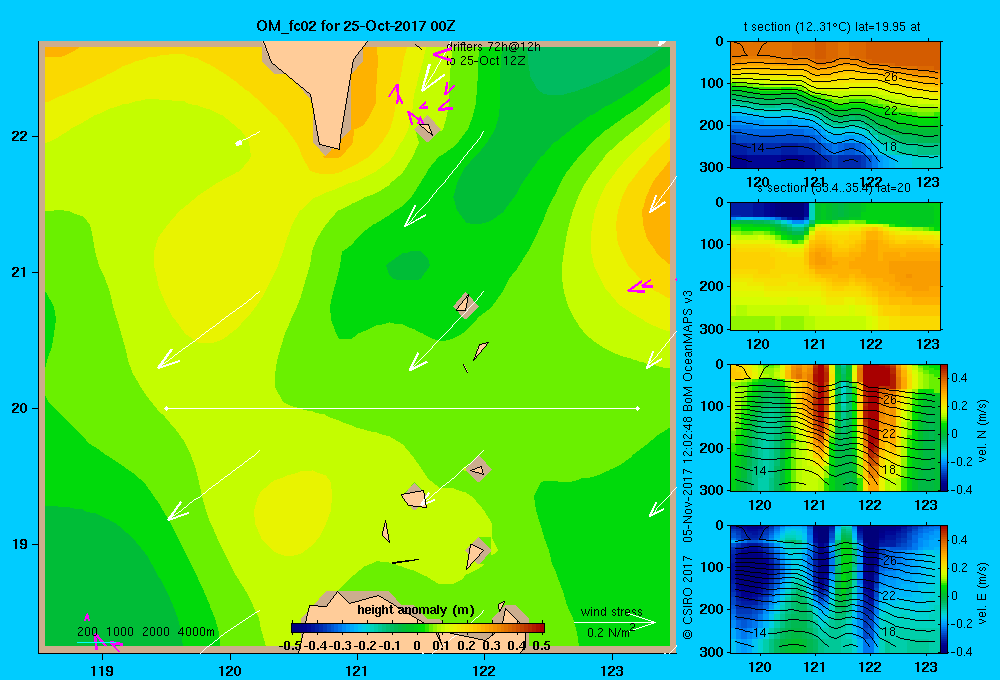Open the temperature section plot panel
This screenshot has height=680, width=1000.
pyautogui.click(x=835, y=105)
